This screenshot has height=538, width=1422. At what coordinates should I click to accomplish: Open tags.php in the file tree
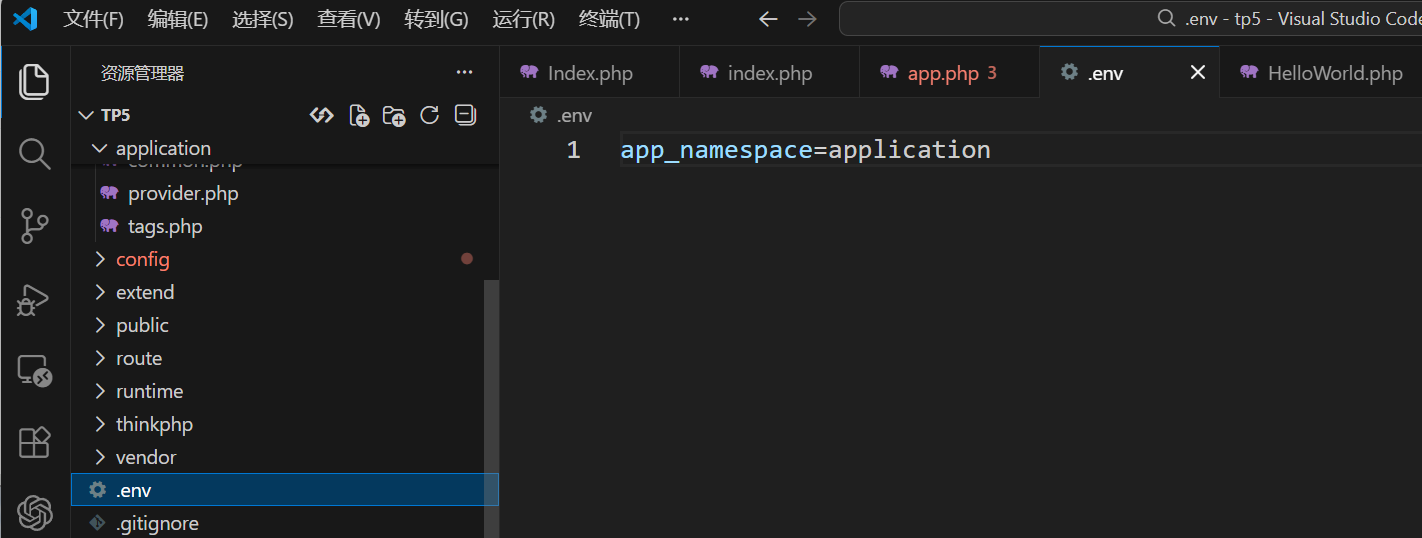[165, 226]
